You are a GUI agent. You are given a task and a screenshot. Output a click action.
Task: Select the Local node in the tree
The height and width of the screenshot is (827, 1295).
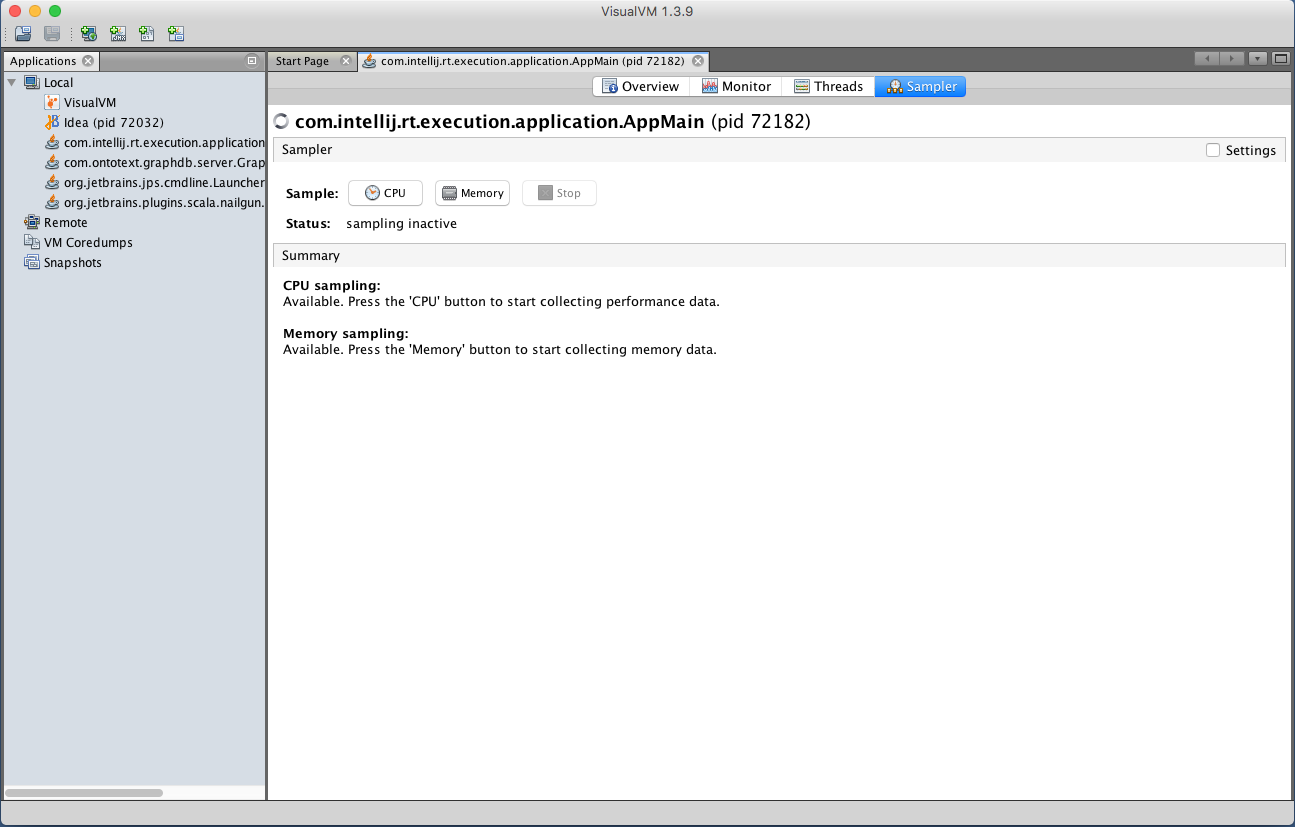point(58,83)
